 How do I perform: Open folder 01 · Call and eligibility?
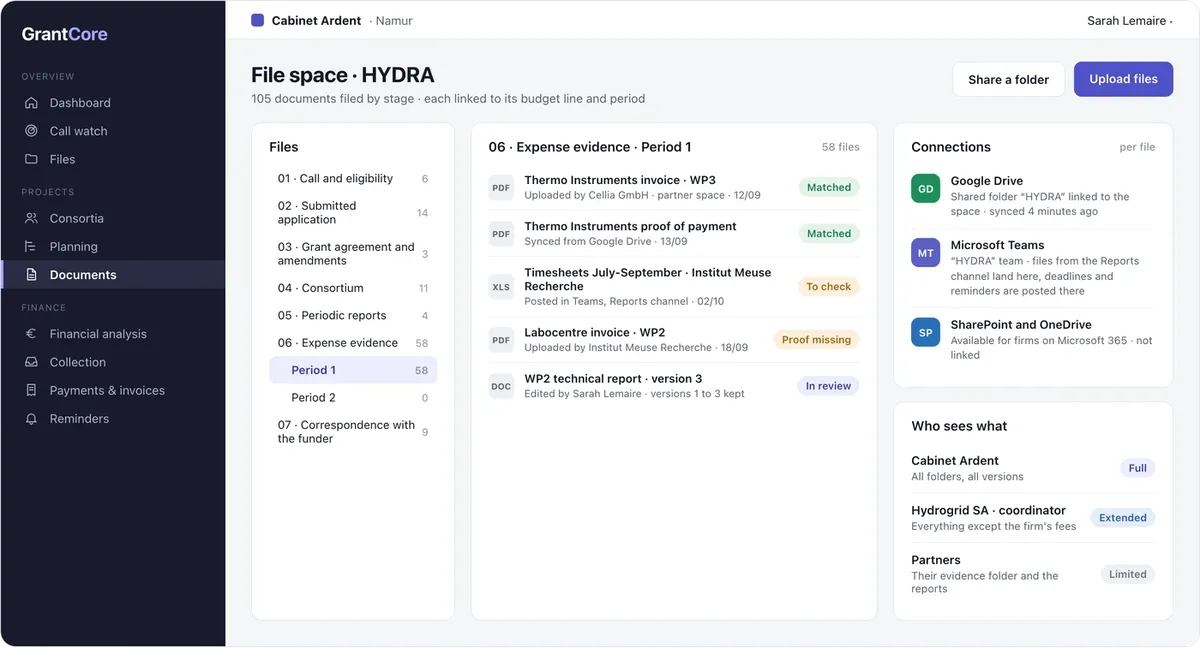point(353,179)
